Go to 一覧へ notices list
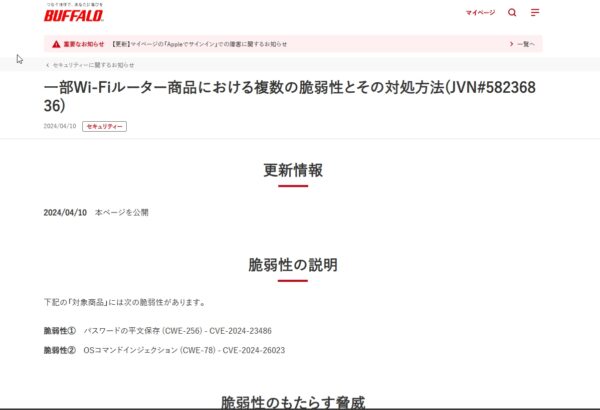The width and height of the screenshot is (600, 410). coord(526,44)
